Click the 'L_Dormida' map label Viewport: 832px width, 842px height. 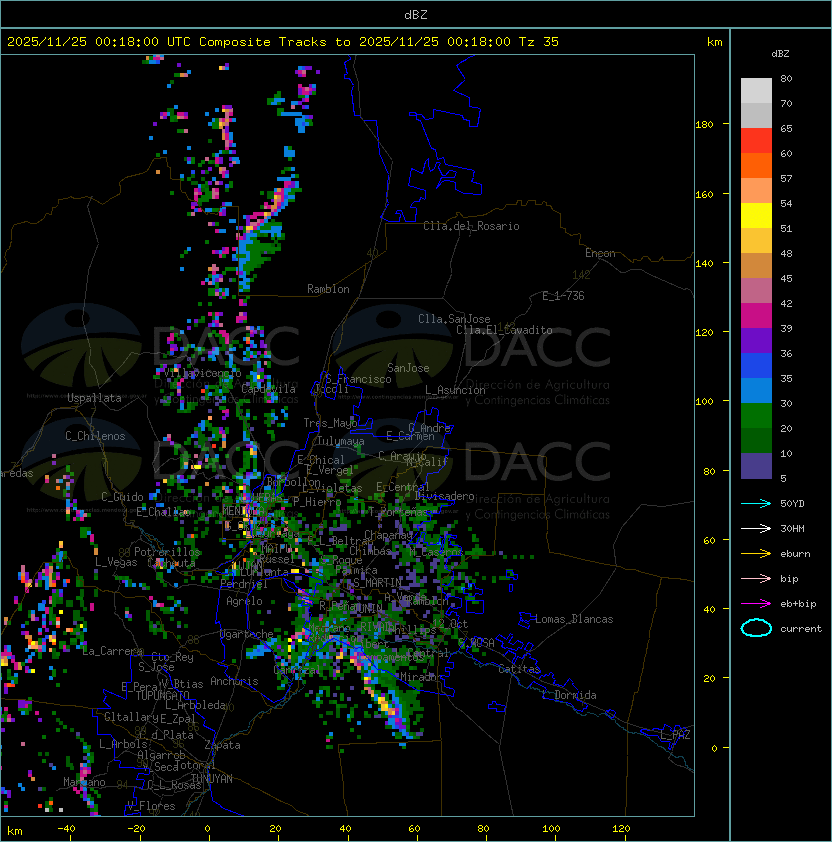click(x=569, y=695)
